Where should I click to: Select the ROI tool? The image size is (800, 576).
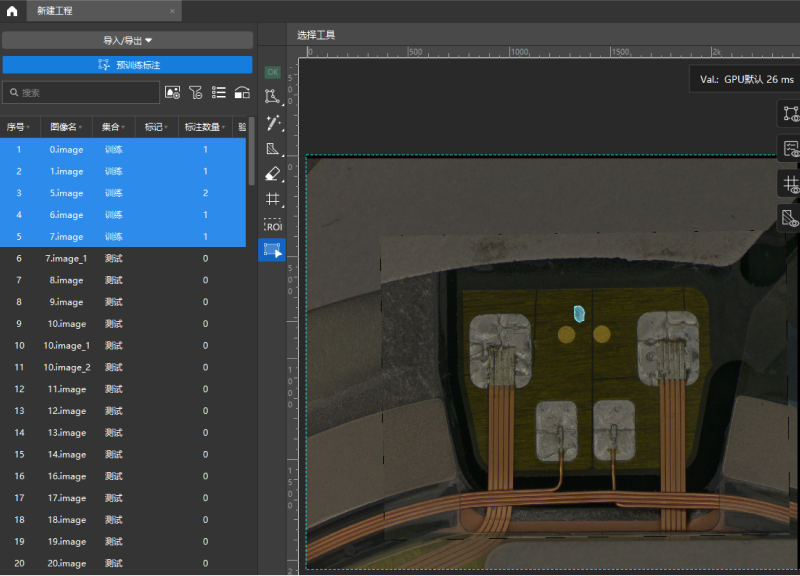[273, 225]
